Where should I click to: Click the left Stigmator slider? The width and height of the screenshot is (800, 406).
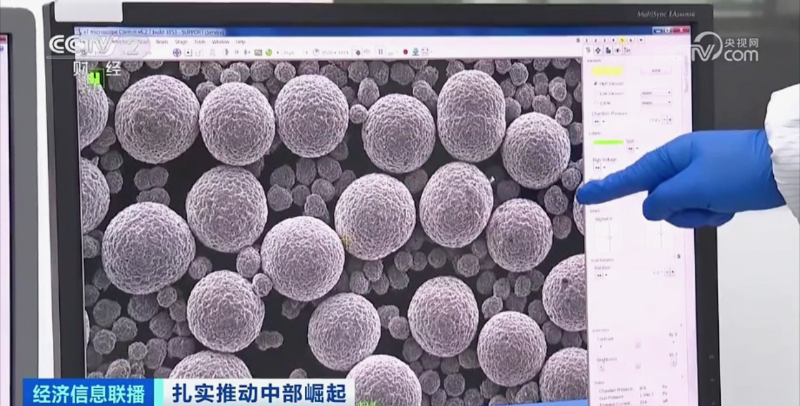[607, 235]
